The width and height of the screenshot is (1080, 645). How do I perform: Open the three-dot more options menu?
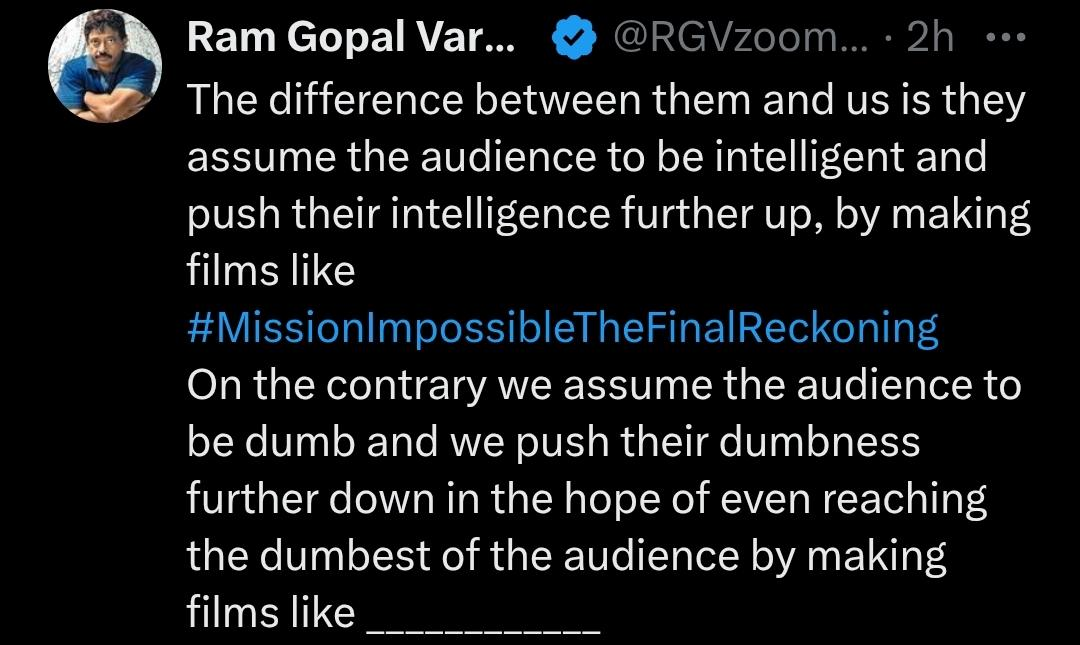(x=1005, y=40)
